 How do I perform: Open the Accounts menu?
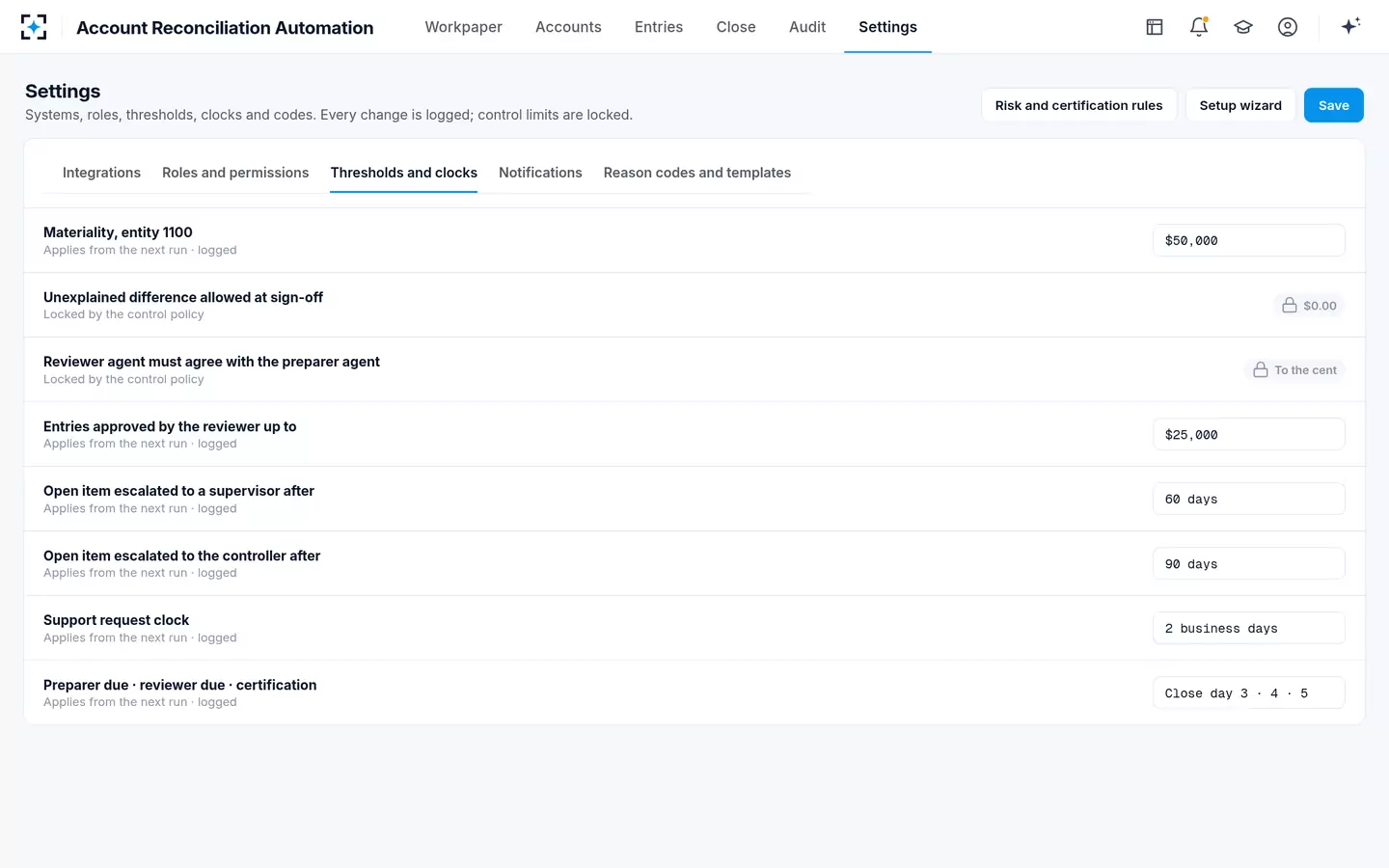(x=568, y=27)
